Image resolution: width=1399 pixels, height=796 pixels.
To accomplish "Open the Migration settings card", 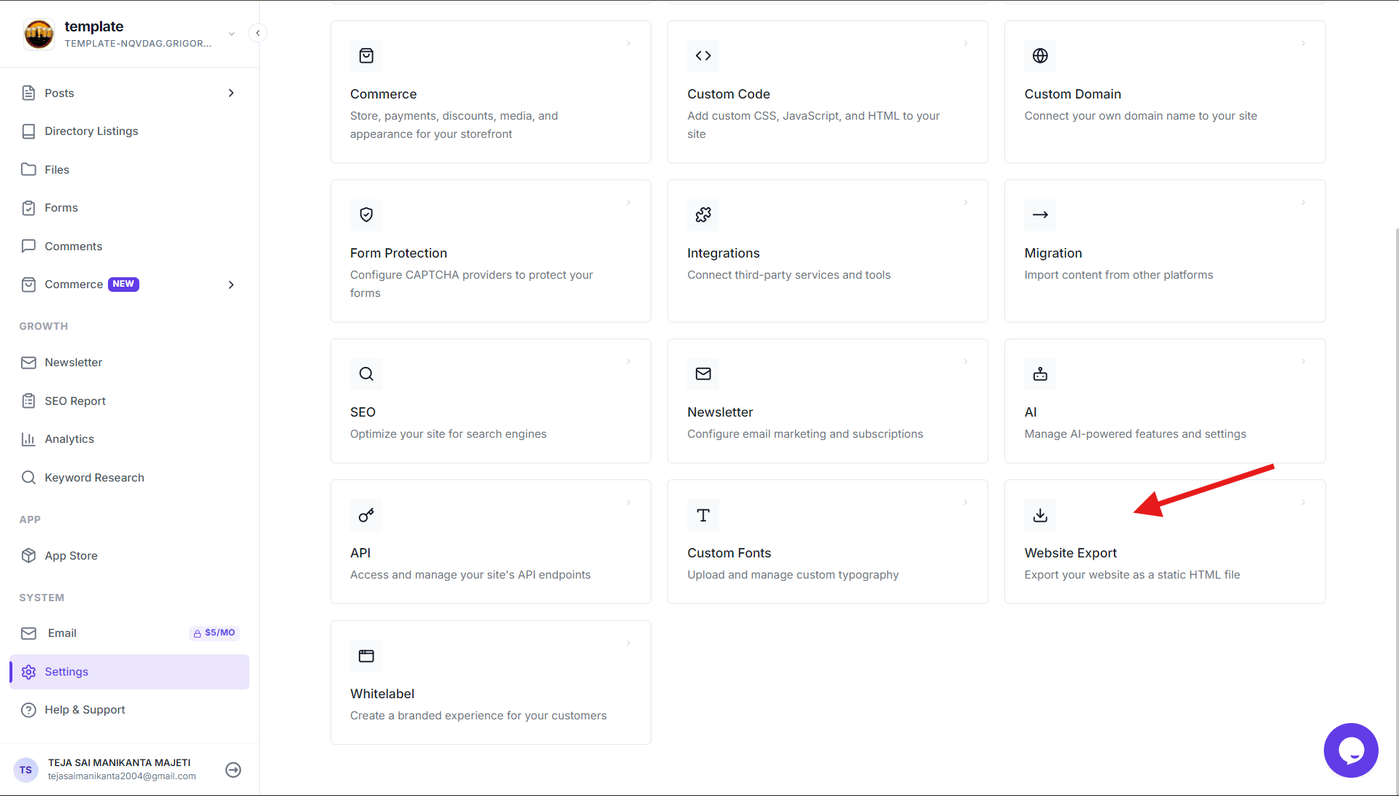I will (x=1165, y=251).
